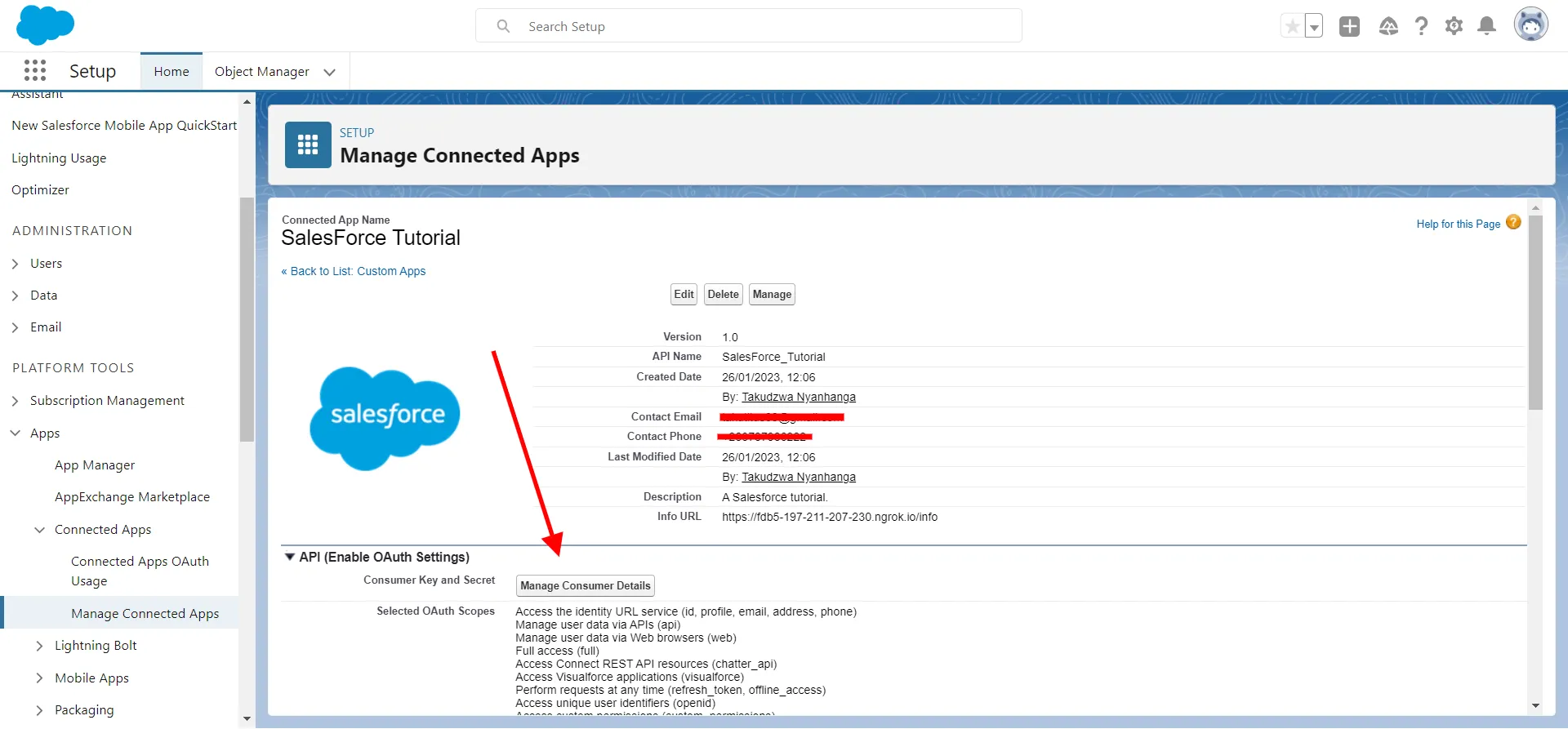Expand the Packaging item
The width and height of the screenshot is (1568, 729).
(39, 710)
